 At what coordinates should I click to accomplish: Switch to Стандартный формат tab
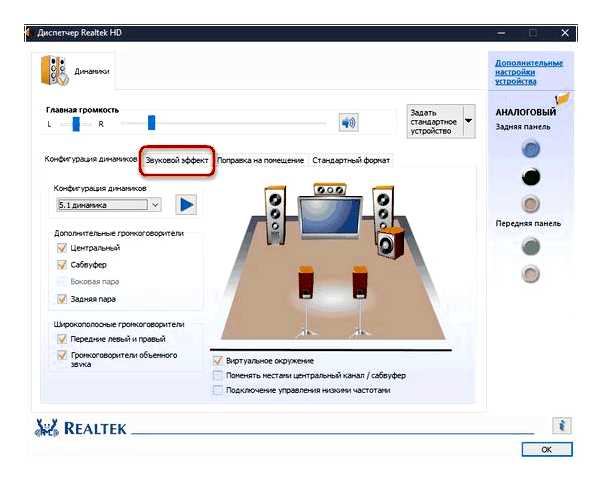[x=351, y=160]
